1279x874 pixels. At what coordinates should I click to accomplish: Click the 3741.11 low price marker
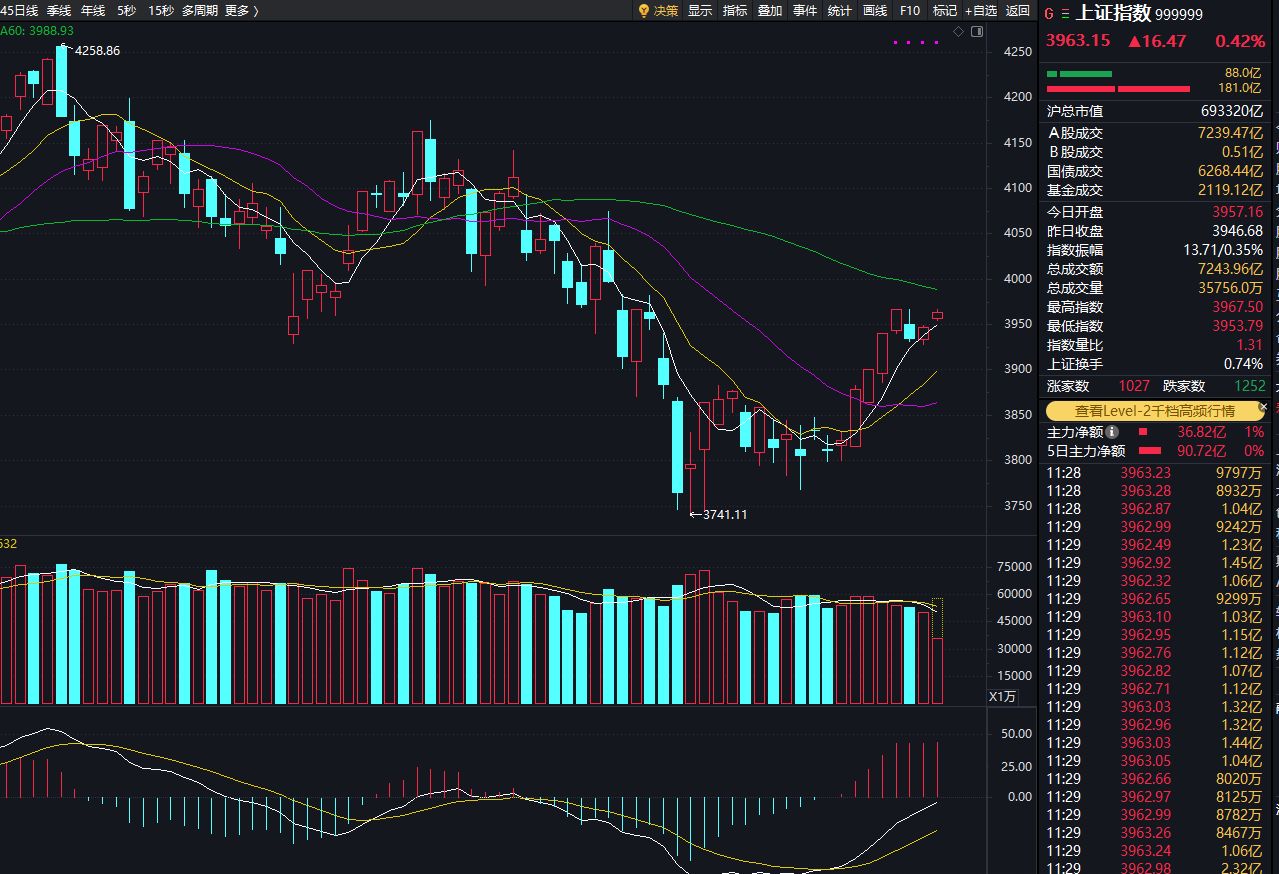tap(725, 514)
